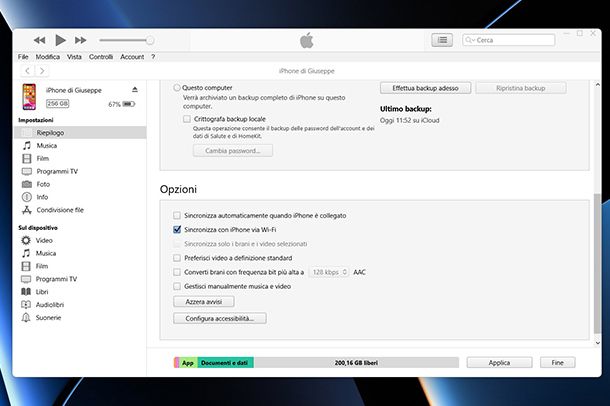
Task: Open the File menu
Action: pos(23,57)
